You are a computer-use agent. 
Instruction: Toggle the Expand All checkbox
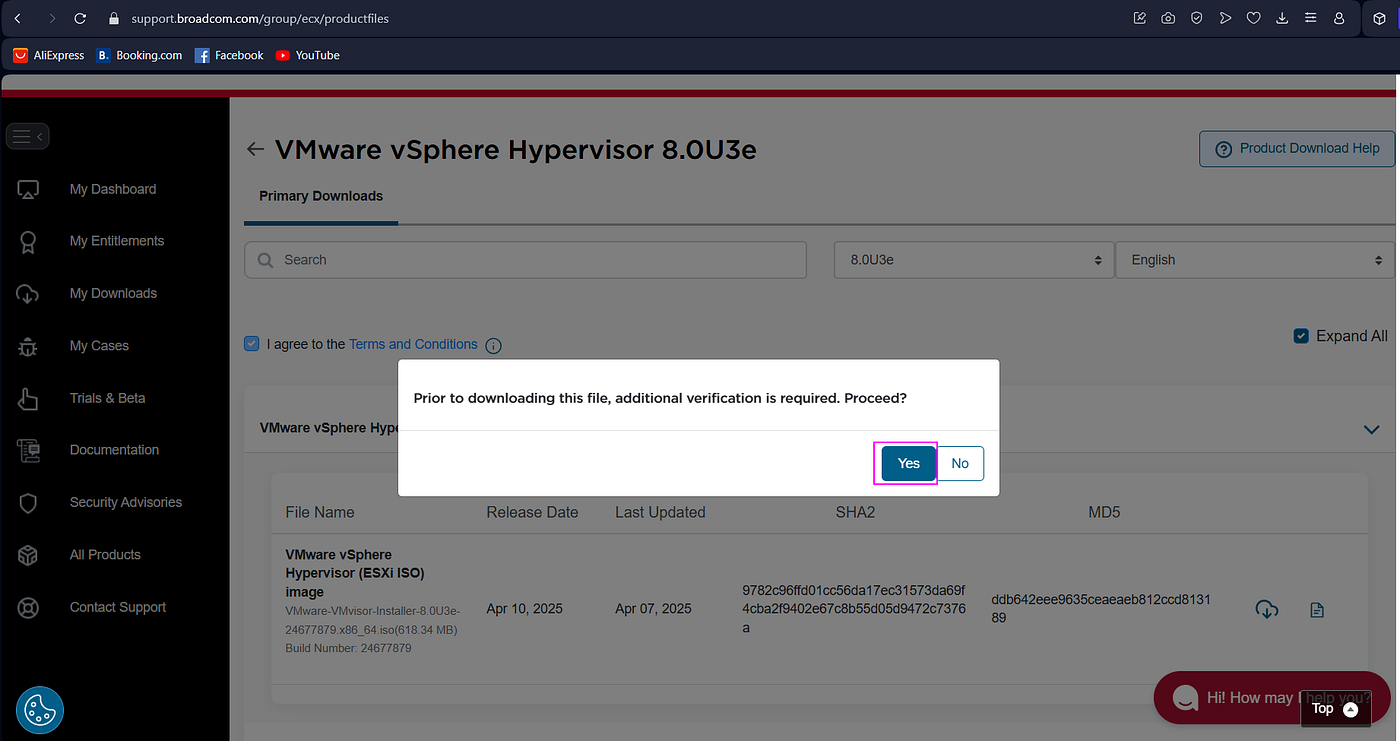(x=1301, y=336)
